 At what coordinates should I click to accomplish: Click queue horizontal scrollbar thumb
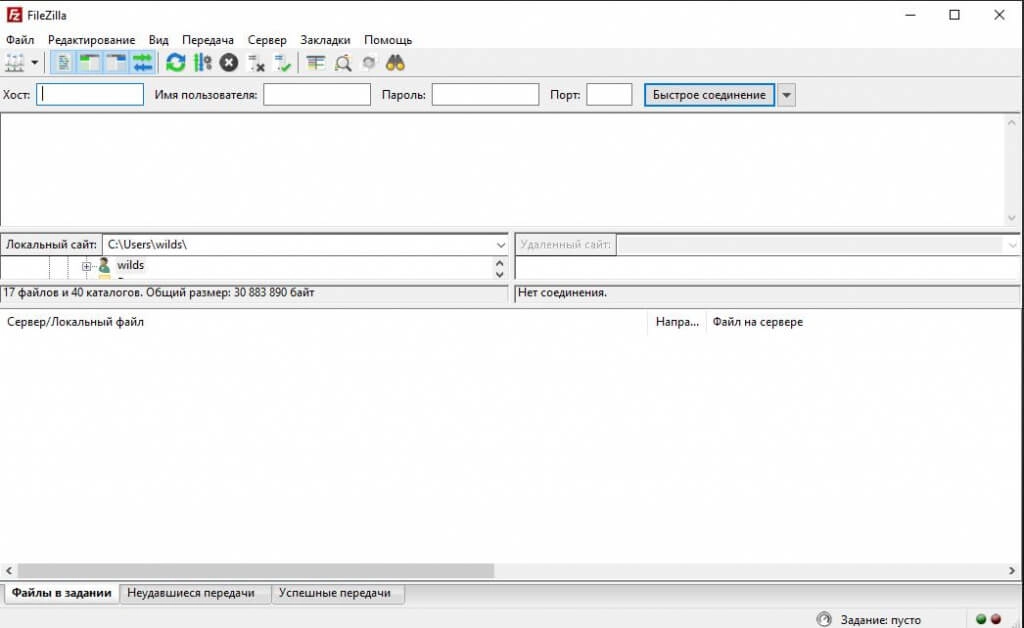coord(256,571)
